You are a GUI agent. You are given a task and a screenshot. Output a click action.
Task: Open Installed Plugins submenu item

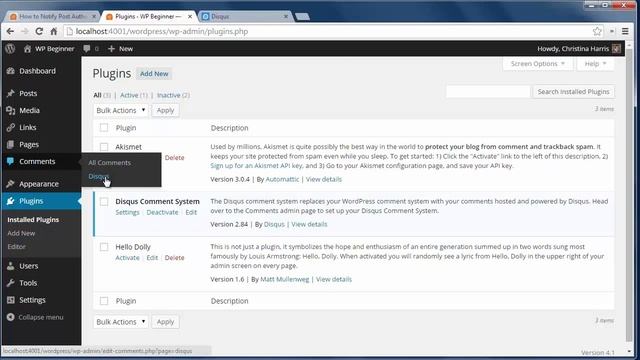point(33,220)
